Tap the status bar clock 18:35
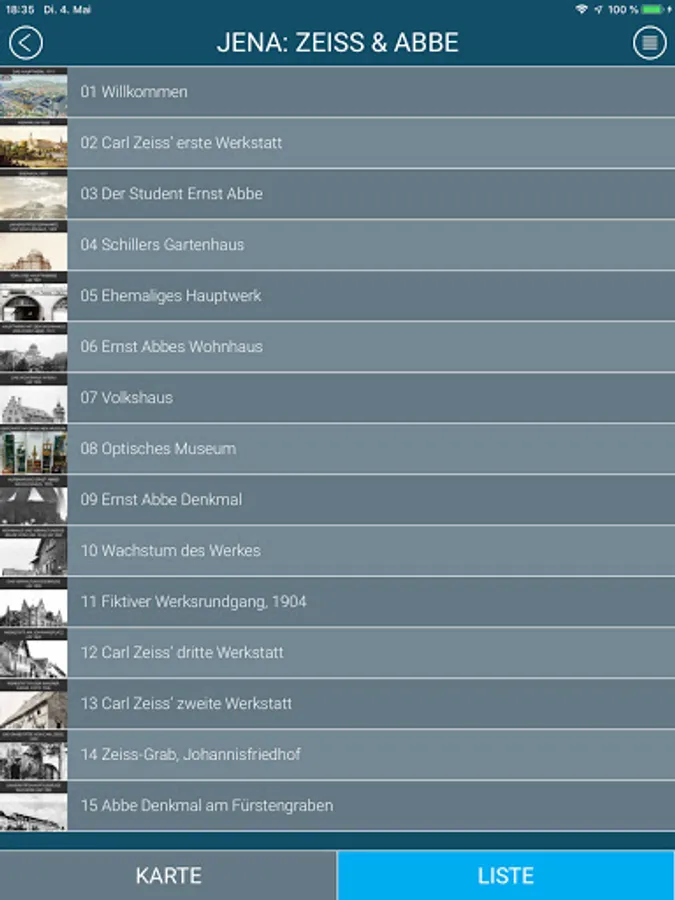Viewport: 675px width, 900px height. (20, 9)
